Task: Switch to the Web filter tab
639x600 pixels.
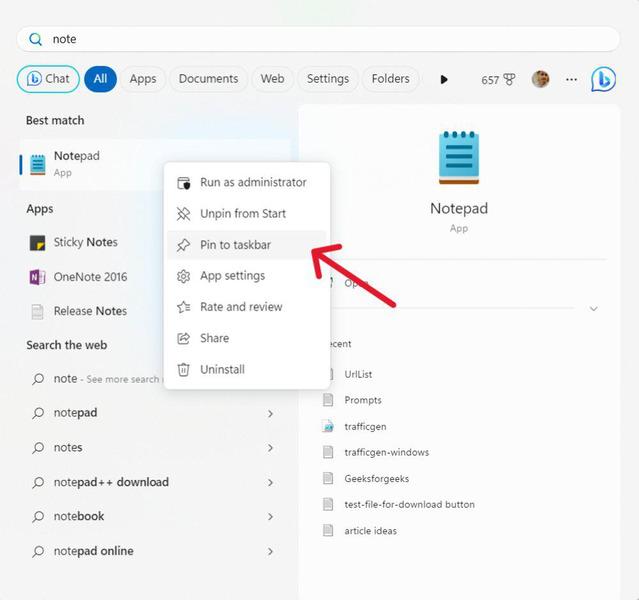Action: (272, 79)
